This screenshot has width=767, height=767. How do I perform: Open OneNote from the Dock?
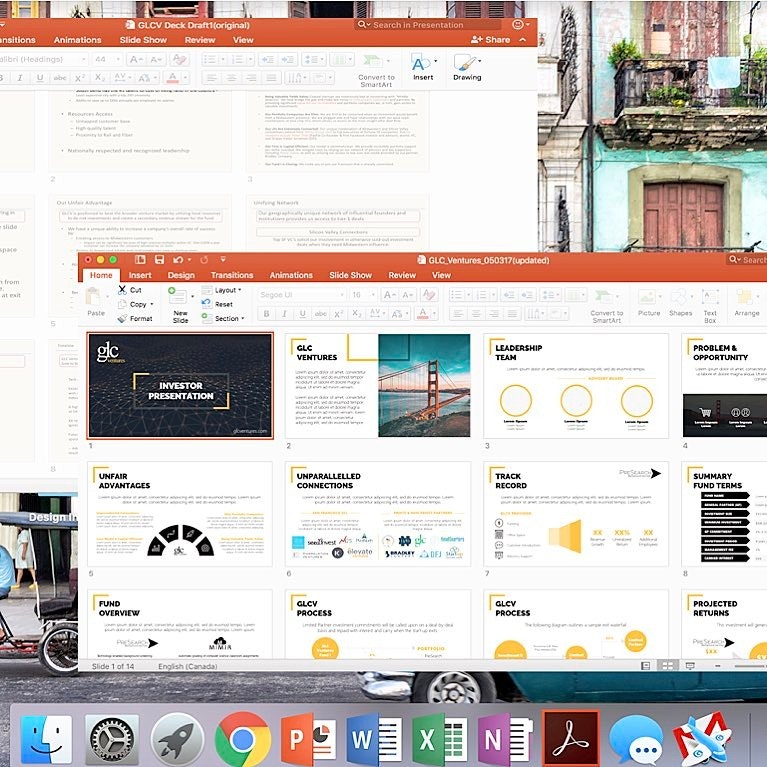505,739
